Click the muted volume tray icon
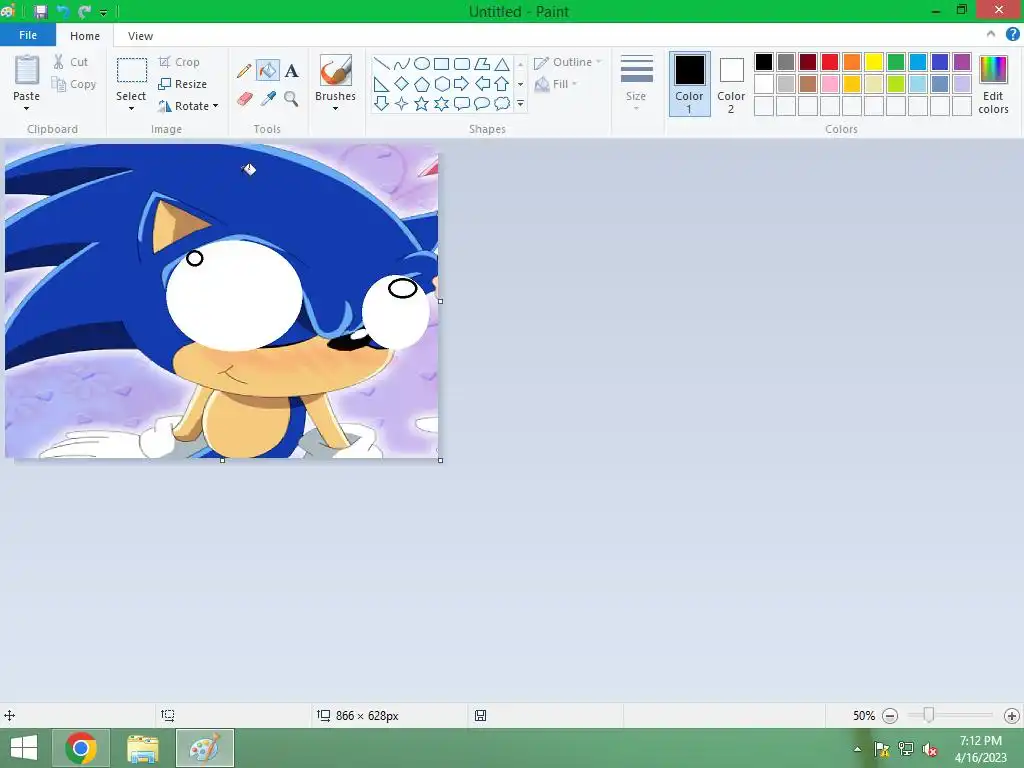The height and width of the screenshot is (768, 1024). tap(929, 749)
